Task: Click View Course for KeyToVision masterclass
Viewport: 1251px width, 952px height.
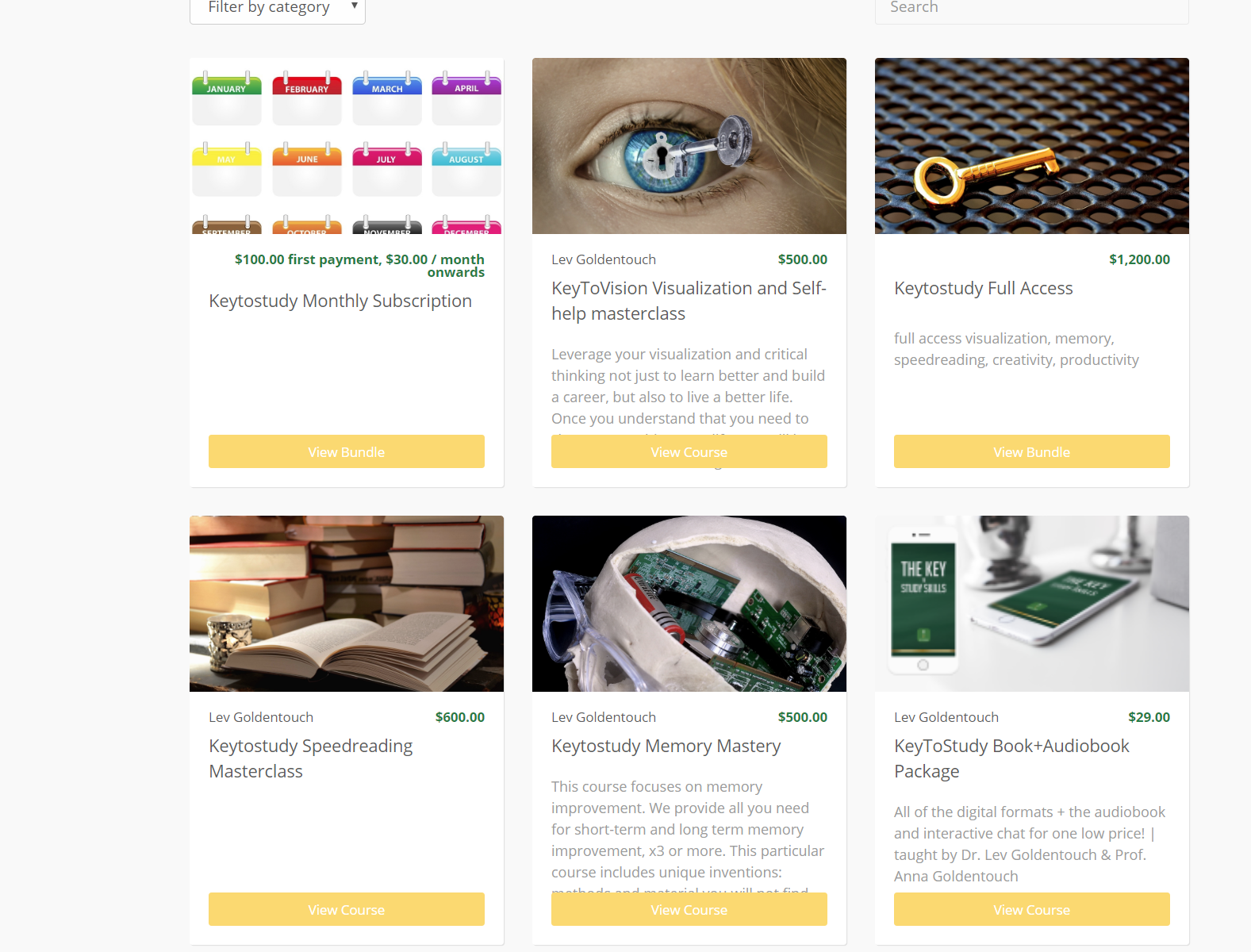Action: coord(689,451)
